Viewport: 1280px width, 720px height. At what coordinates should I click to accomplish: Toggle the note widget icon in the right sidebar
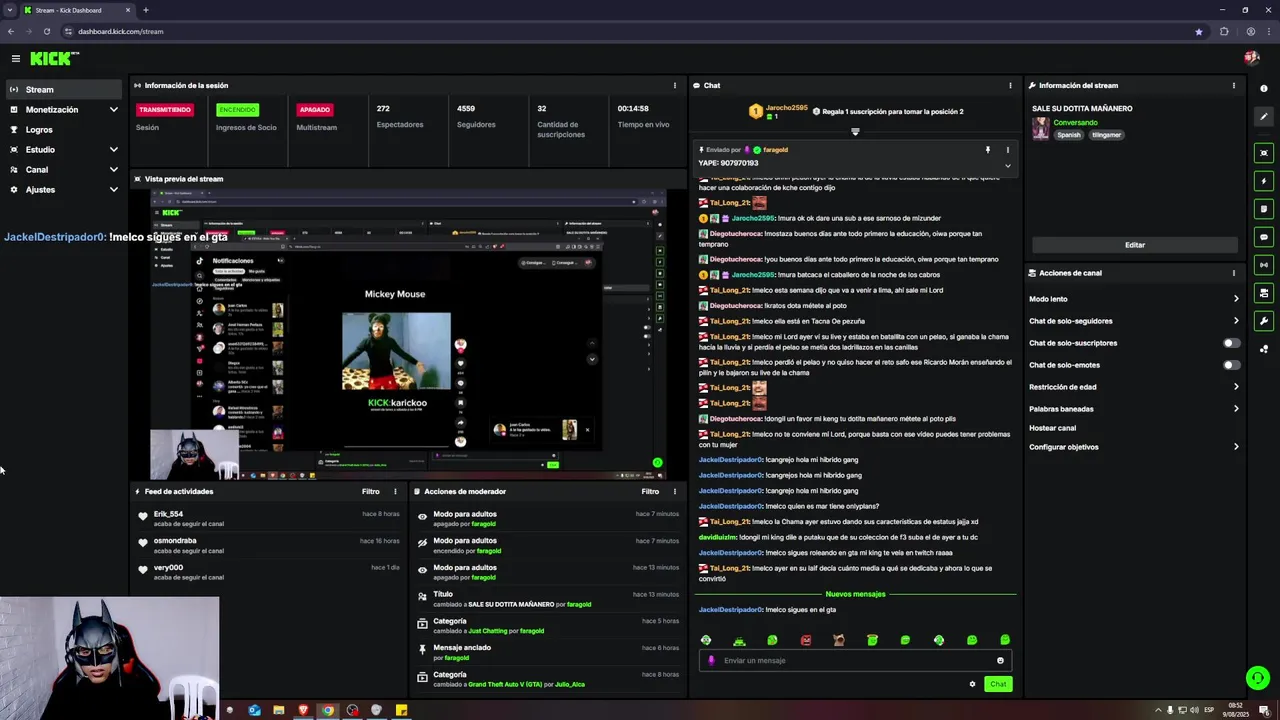(1264, 209)
